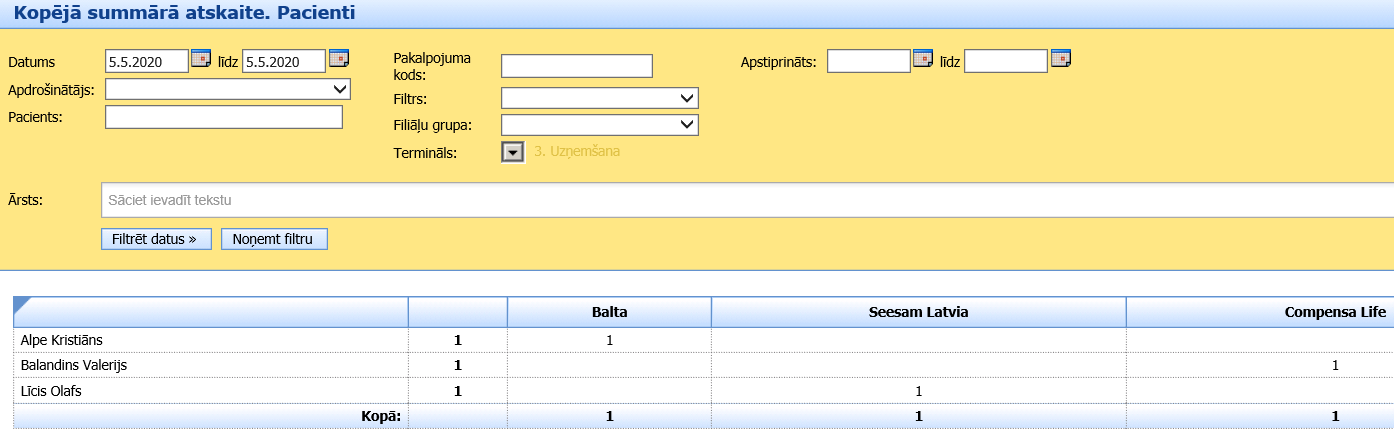Select the Balta column header
This screenshot has width=1394, height=429.
609,313
